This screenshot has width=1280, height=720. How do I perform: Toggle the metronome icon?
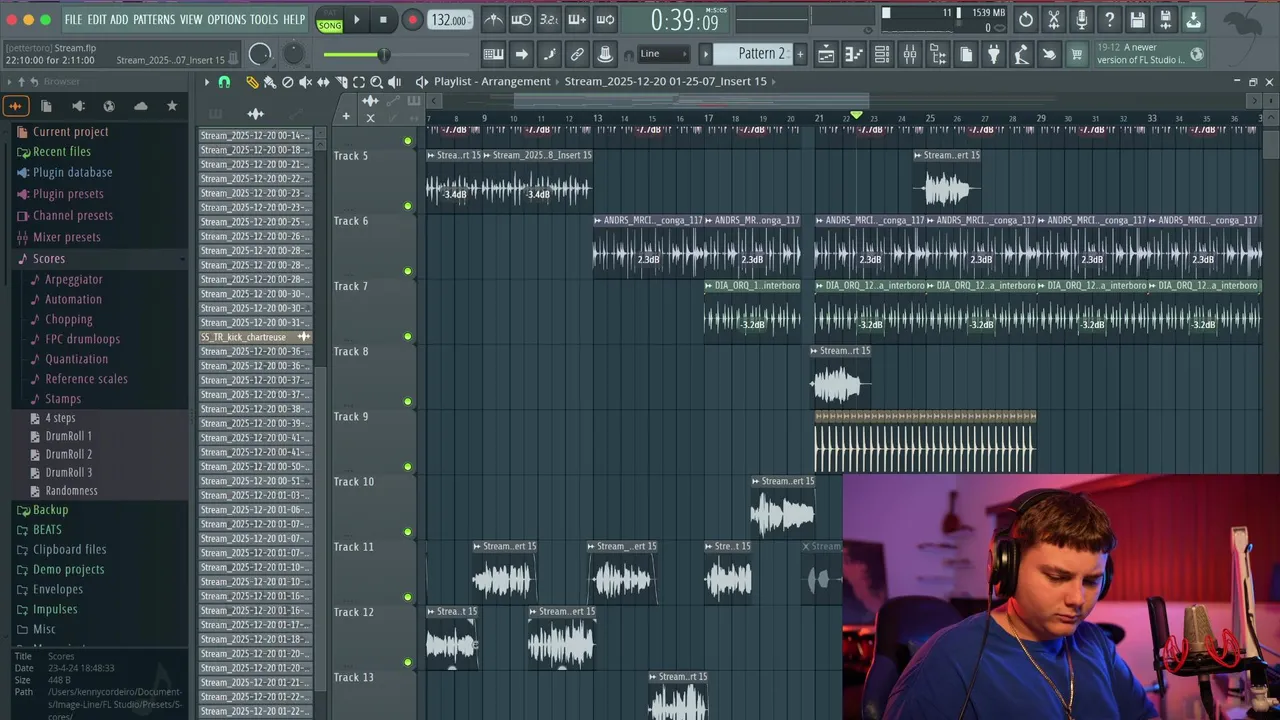point(494,20)
